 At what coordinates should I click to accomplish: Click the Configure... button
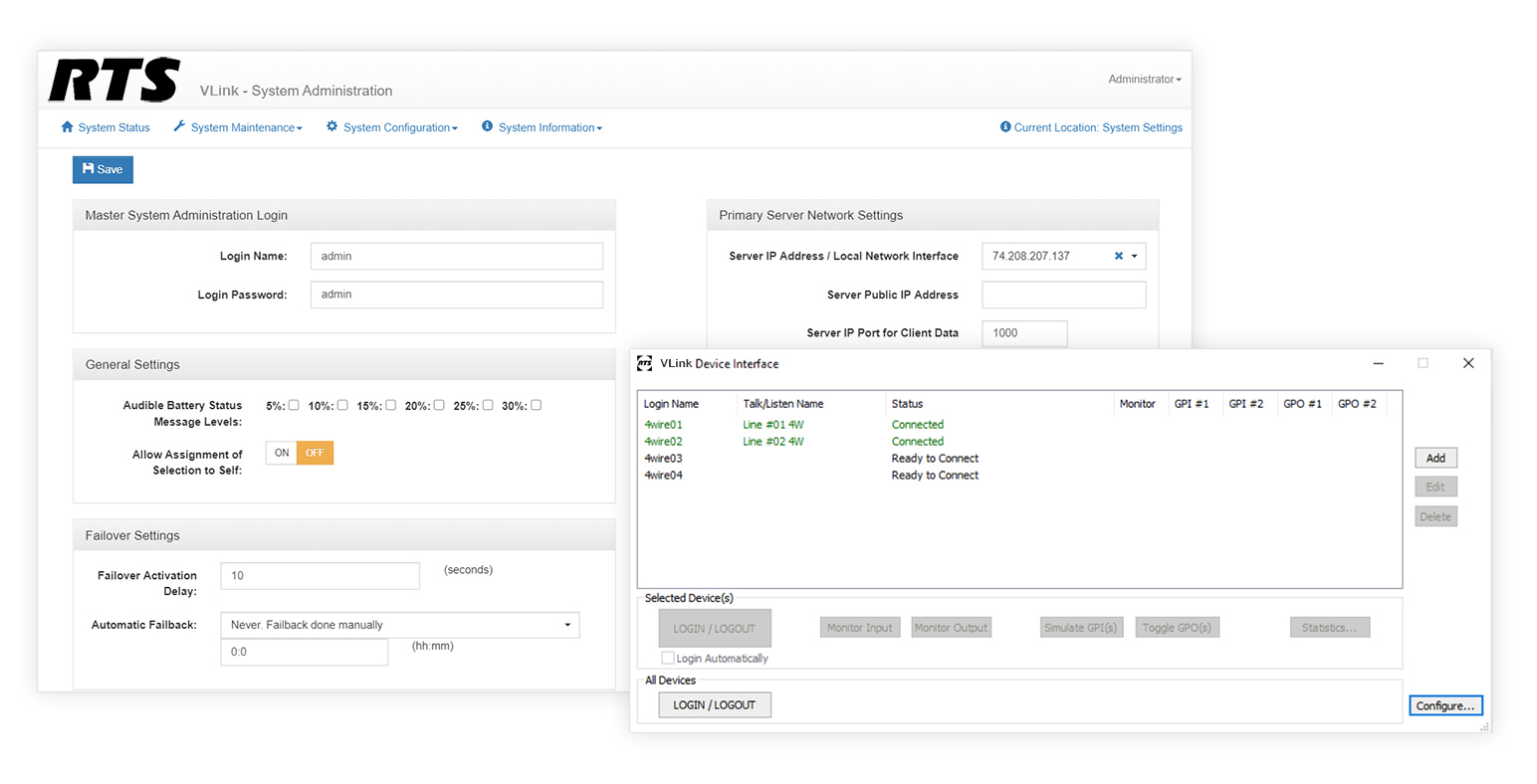tap(1445, 705)
